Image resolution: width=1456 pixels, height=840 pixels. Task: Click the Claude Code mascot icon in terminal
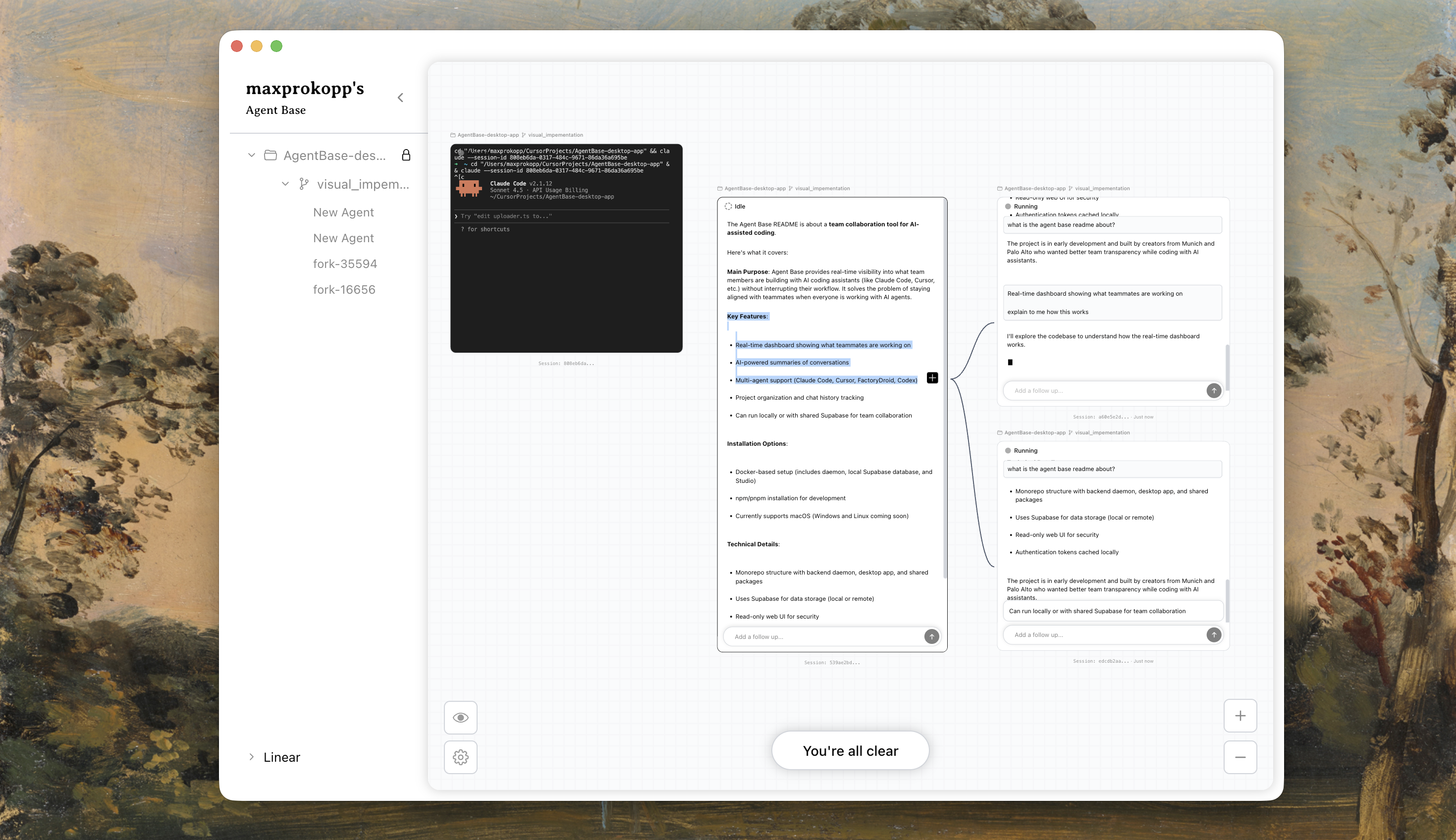point(469,189)
